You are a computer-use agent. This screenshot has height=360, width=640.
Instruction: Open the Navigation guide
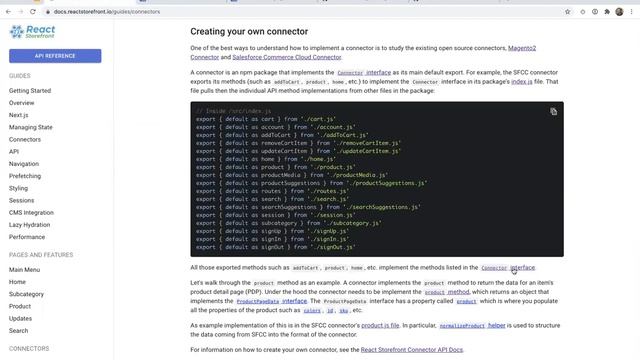pos(24,164)
